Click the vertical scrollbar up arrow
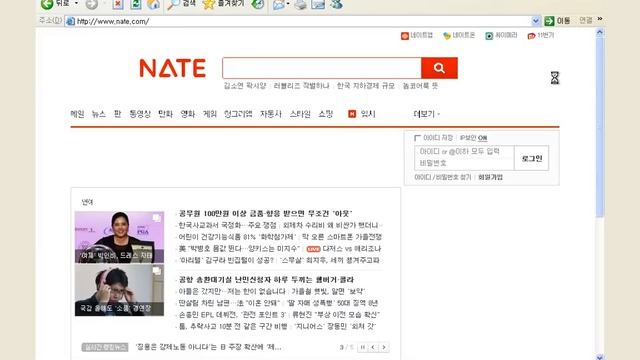 (x=599, y=33)
